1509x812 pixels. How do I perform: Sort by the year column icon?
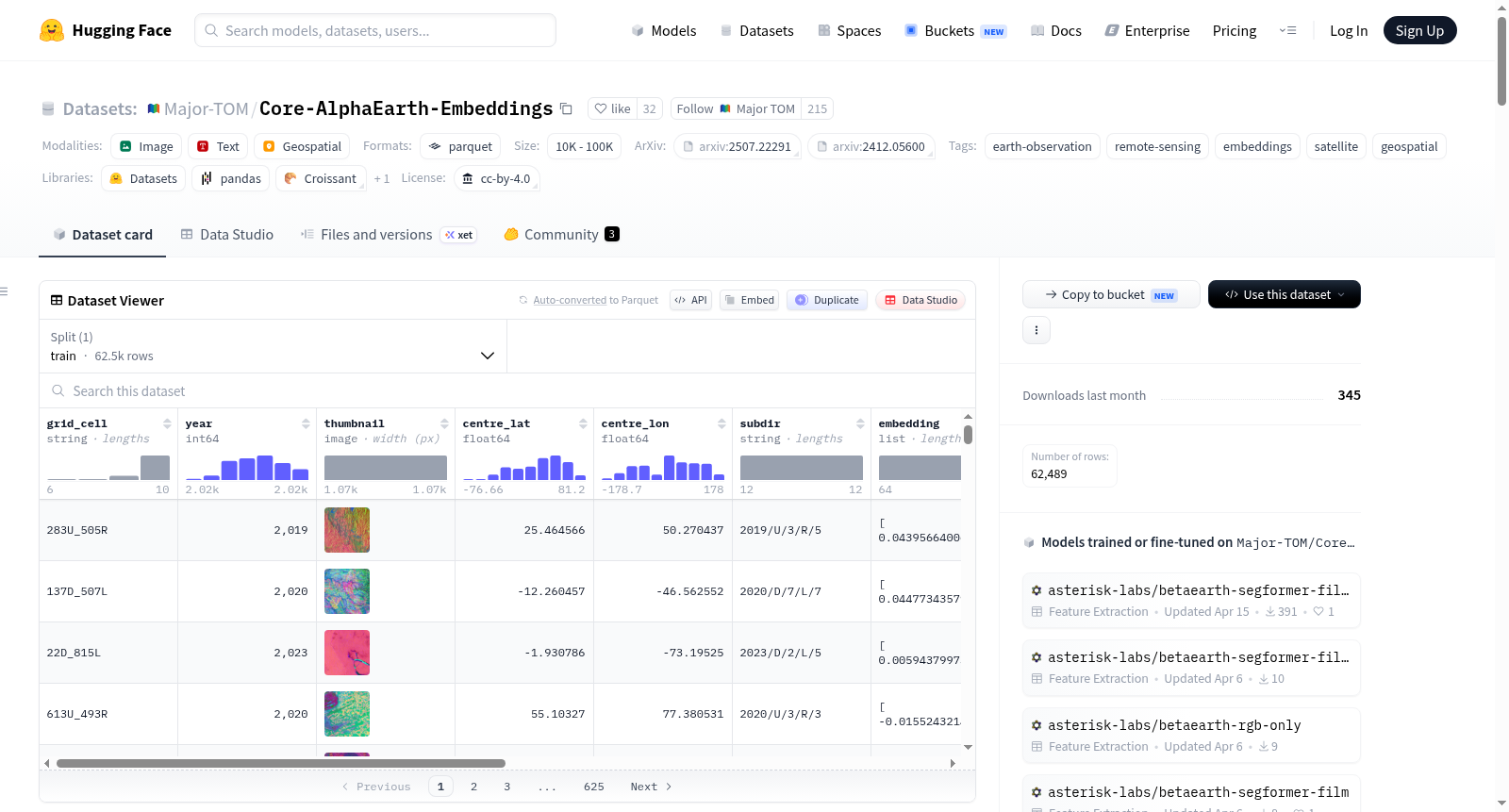306,423
